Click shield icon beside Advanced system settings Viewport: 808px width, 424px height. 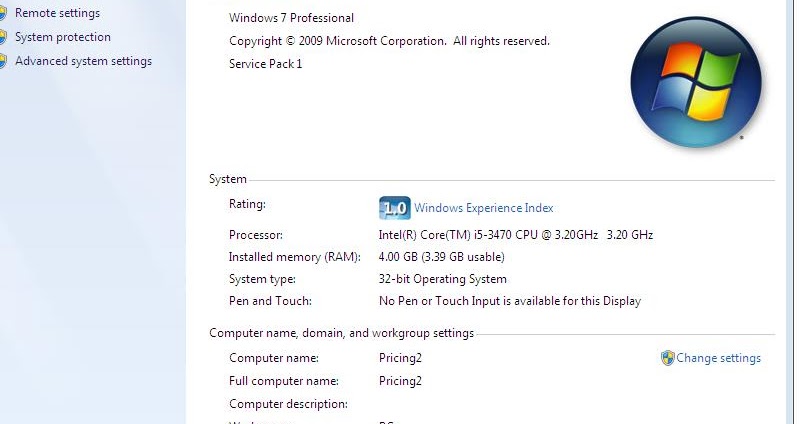click(x=3, y=61)
